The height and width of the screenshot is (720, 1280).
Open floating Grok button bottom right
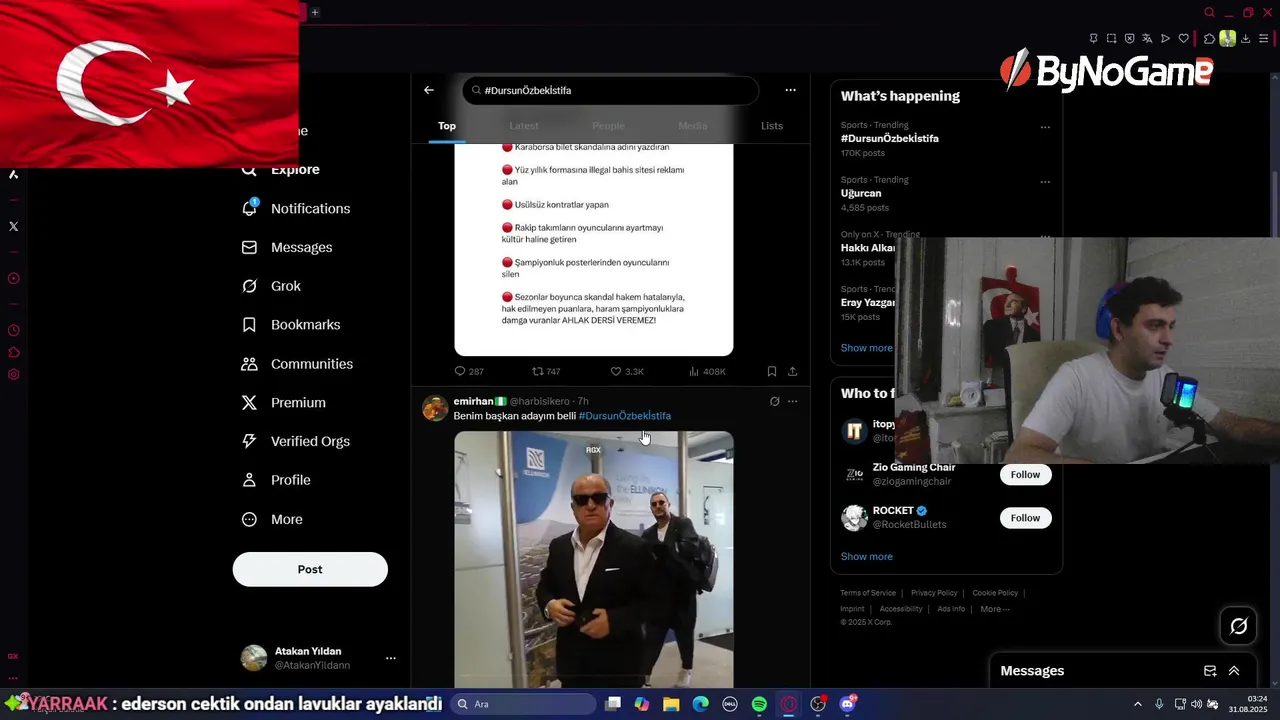(1238, 626)
